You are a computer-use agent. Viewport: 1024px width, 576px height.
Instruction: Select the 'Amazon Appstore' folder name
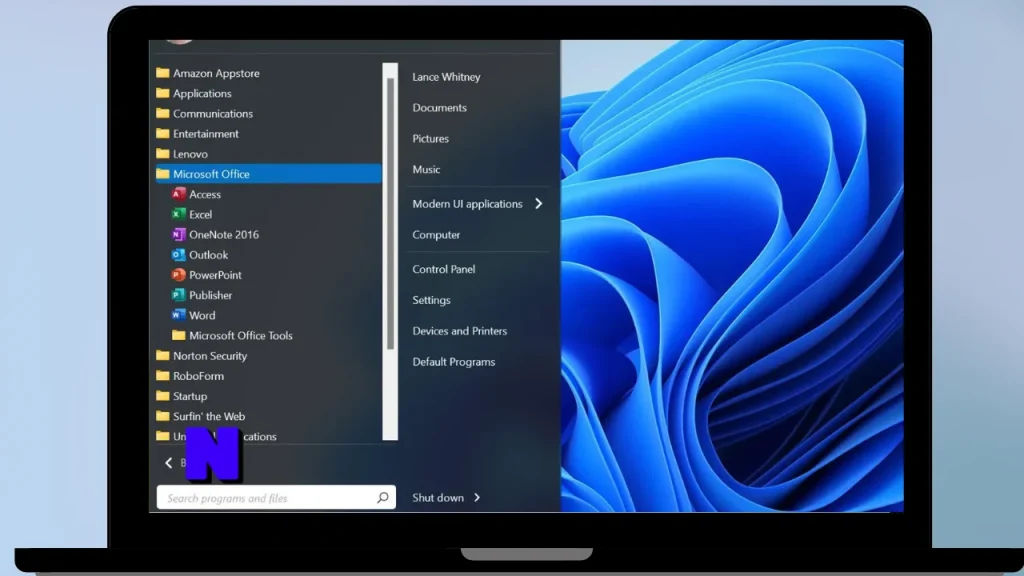(216, 73)
